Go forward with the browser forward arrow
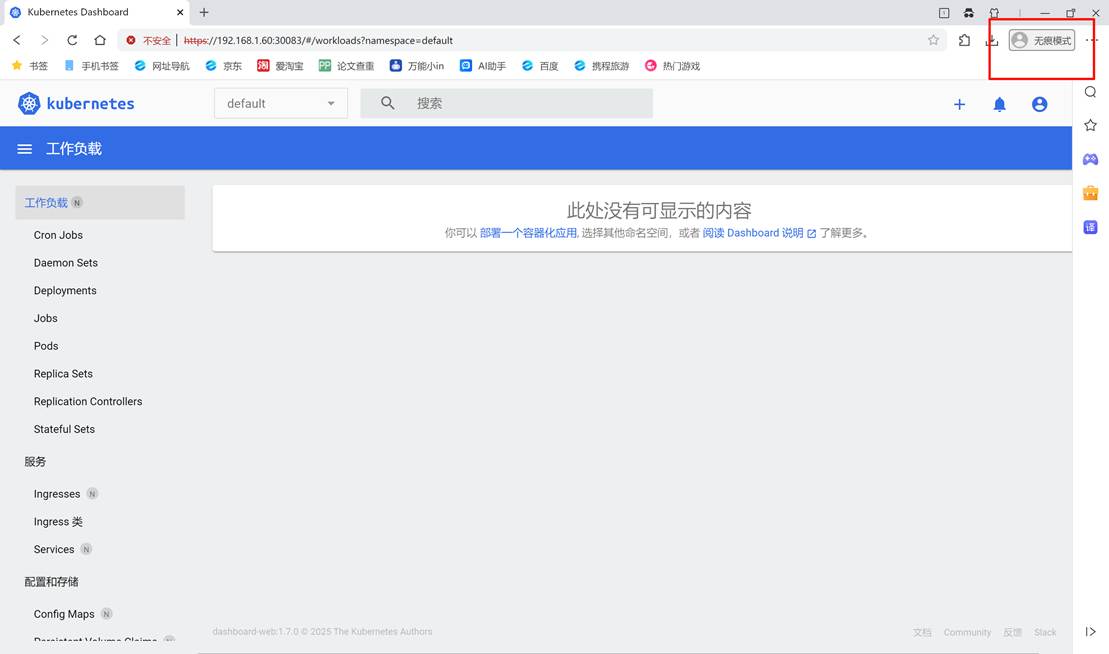Screen dimensions: 1109x654 (x=45, y=40)
